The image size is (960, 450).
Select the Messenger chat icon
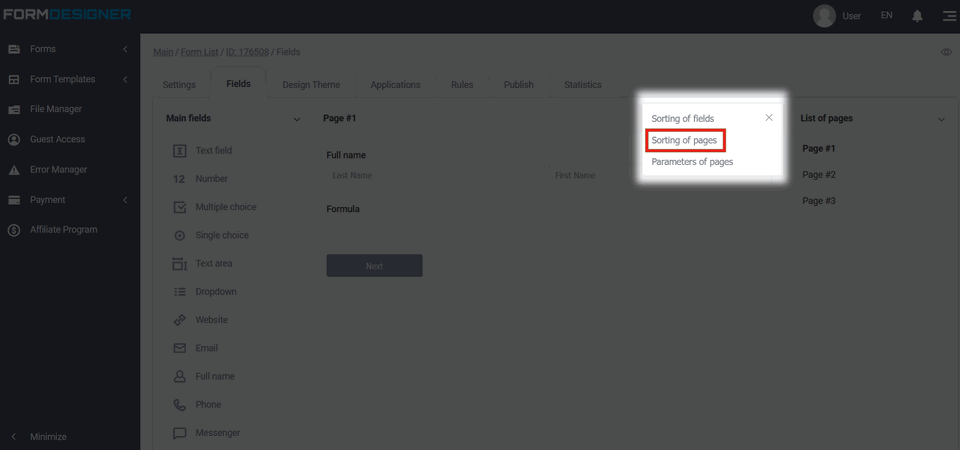click(179, 433)
